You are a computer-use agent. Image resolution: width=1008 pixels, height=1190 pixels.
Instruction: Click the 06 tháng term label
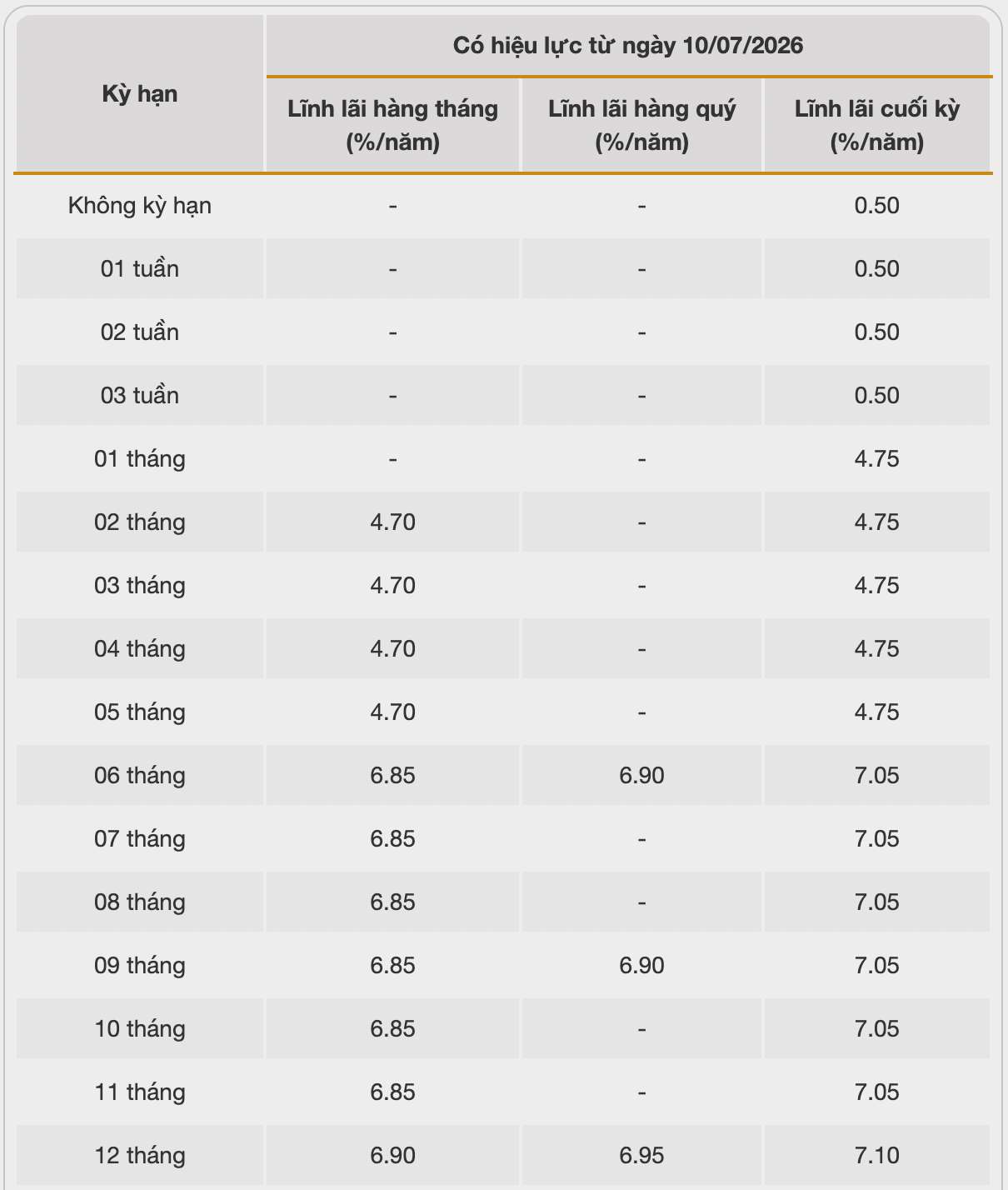click(140, 775)
